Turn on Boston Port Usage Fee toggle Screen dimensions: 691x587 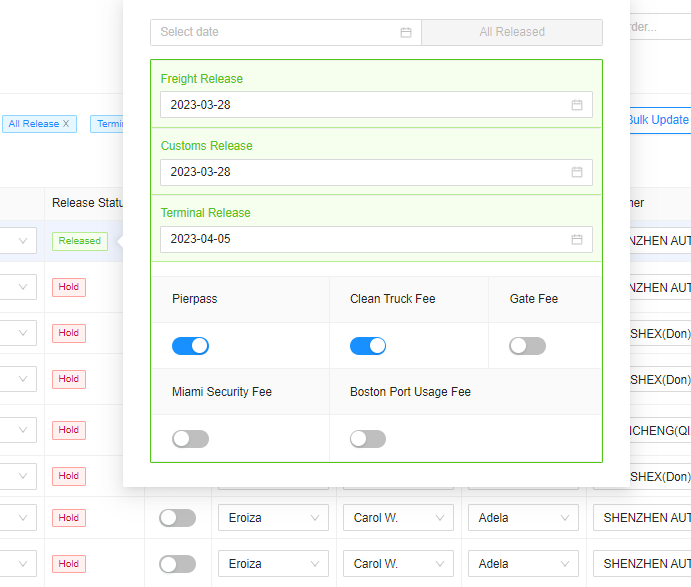(368, 439)
